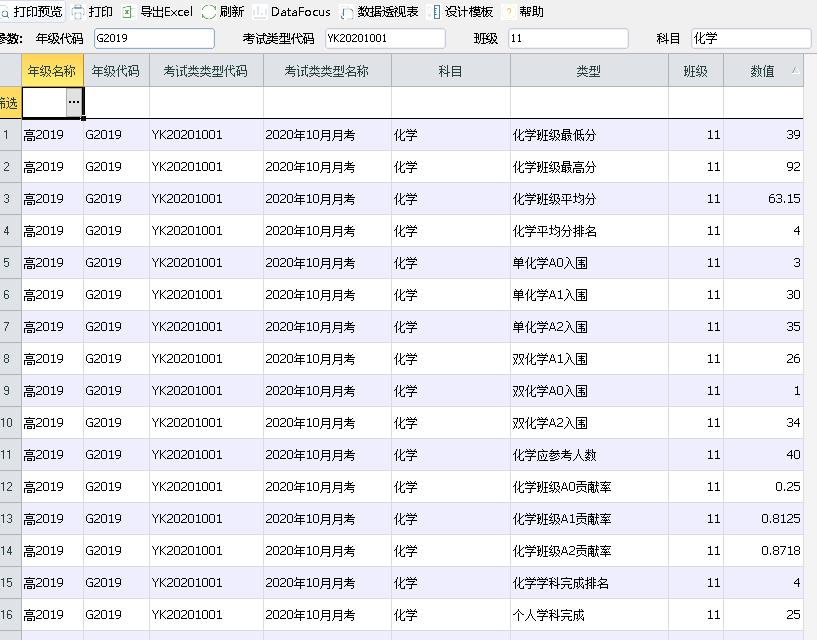
Task: Click the value 40 for 化学应参考人数
Action: (793, 454)
